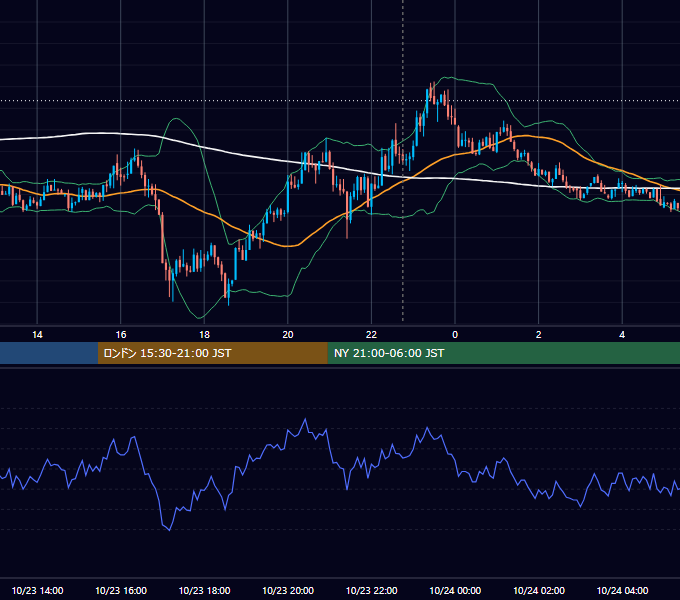Select the NY 21:00-06:00 JST session bar
The image size is (680, 600).
point(503,353)
